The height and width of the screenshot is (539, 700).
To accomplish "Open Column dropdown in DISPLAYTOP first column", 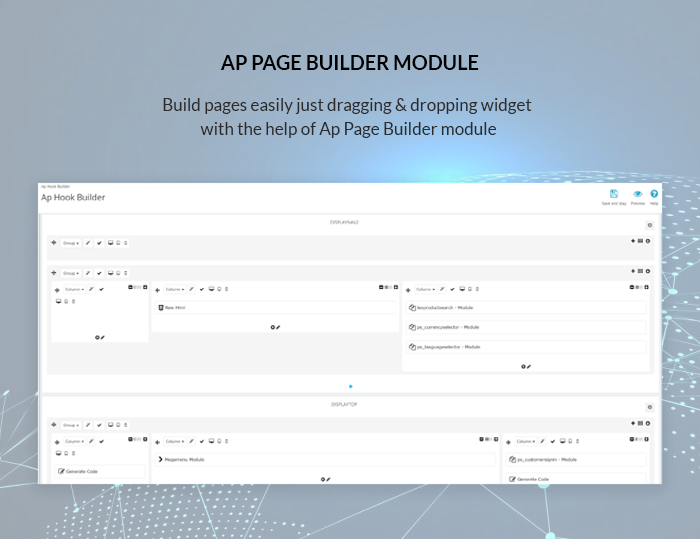I will [74, 442].
